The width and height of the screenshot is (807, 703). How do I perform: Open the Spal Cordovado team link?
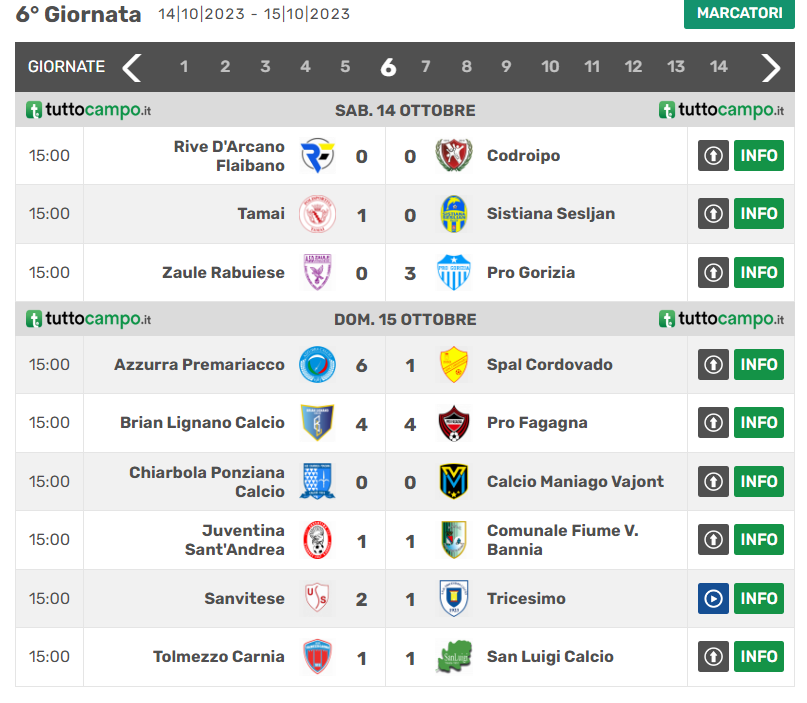(550, 364)
